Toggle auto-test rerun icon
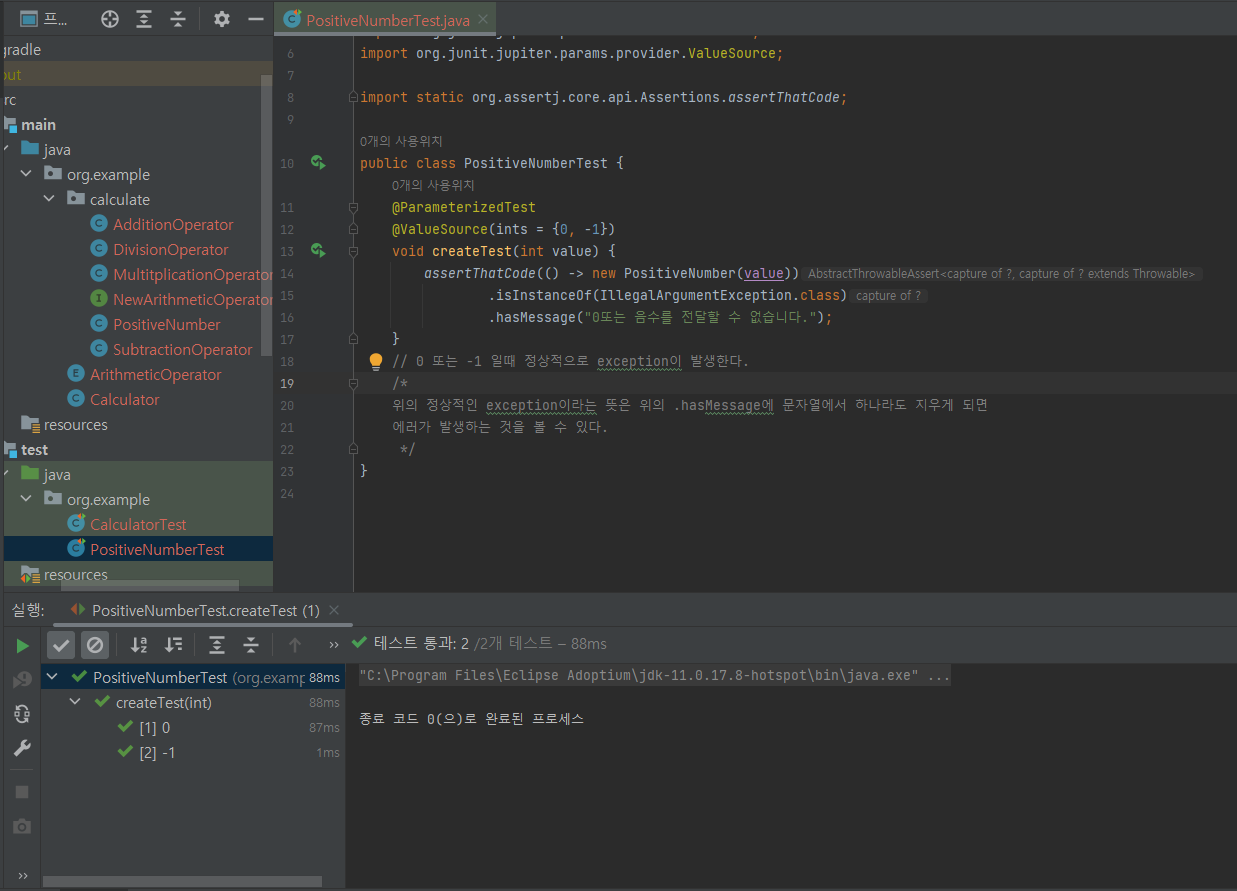The width and height of the screenshot is (1237, 891). [x=22, y=714]
